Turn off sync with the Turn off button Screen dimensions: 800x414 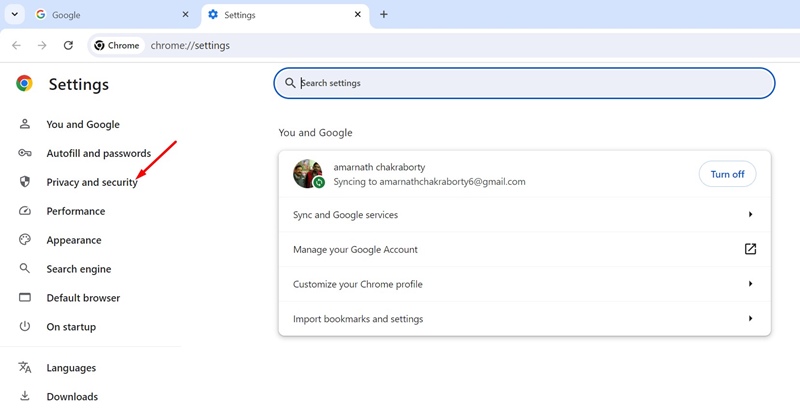click(x=727, y=174)
